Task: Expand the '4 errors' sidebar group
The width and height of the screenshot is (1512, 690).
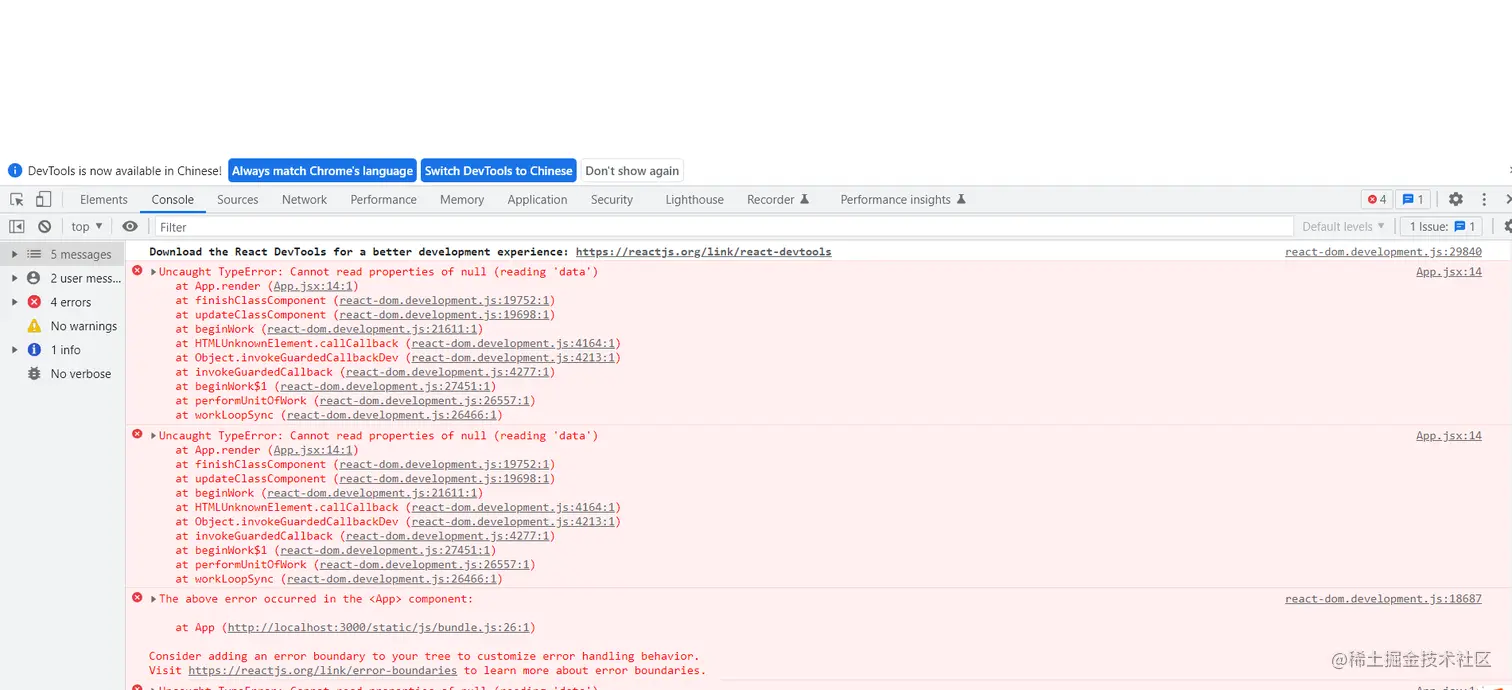Action: (15, 302)
